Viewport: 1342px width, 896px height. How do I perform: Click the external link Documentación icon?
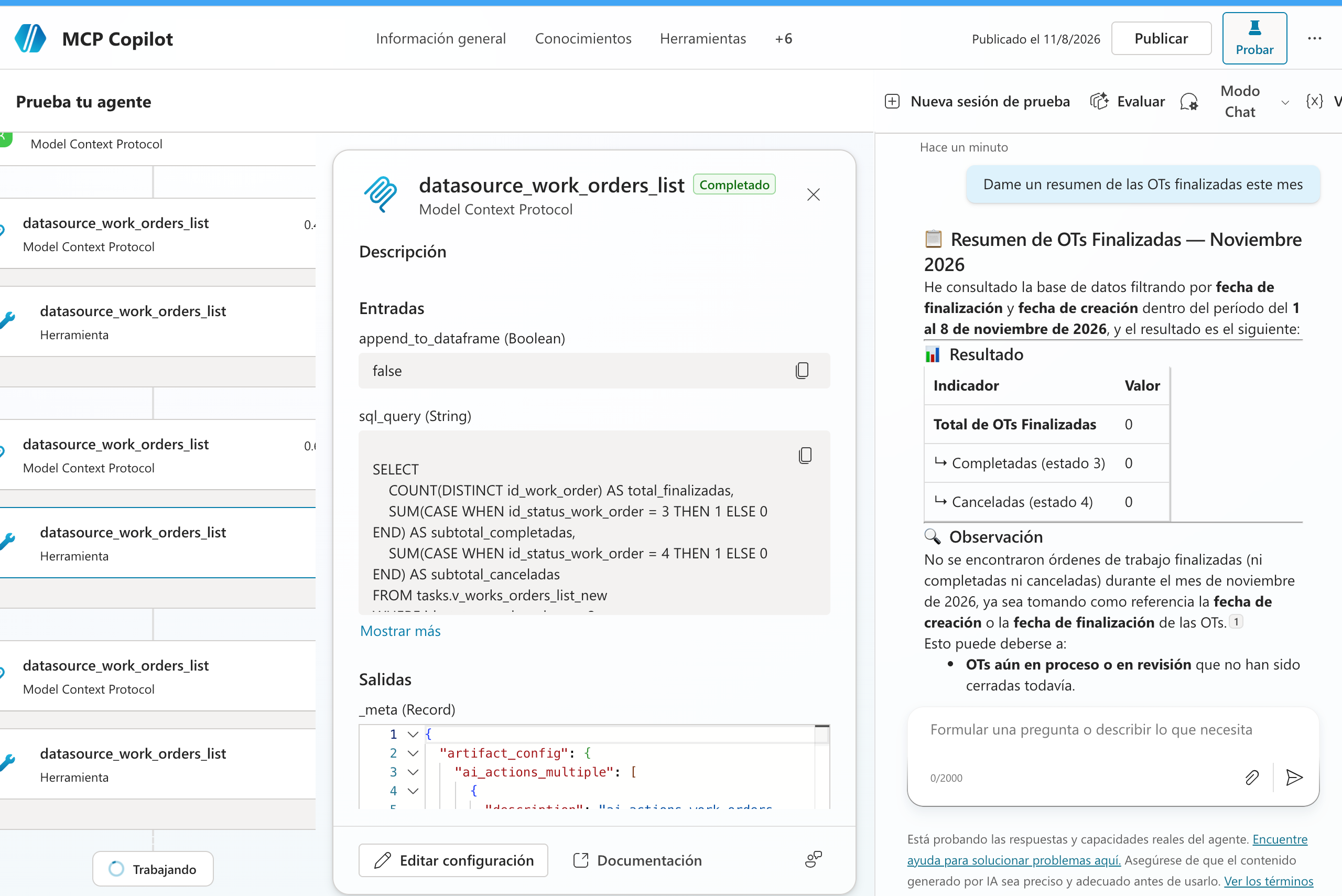click(x=580, y=860)
